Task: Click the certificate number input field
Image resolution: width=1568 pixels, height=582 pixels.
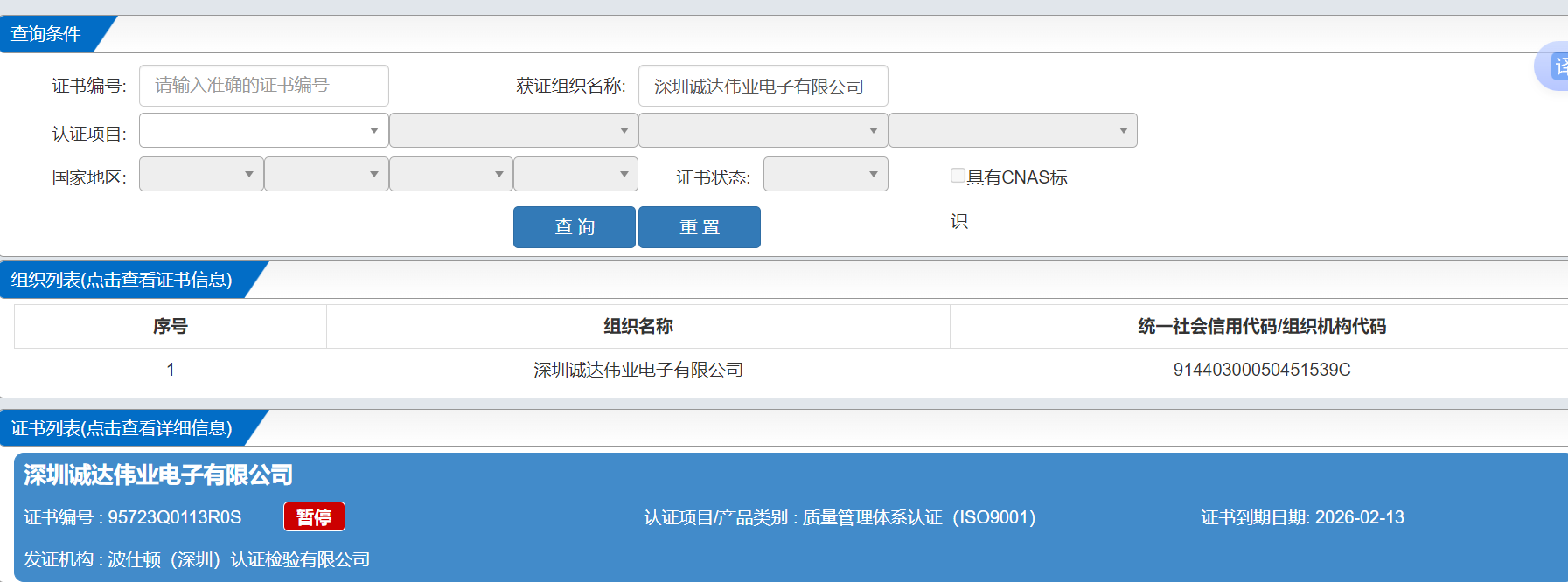Action: (x=263, y=86)
